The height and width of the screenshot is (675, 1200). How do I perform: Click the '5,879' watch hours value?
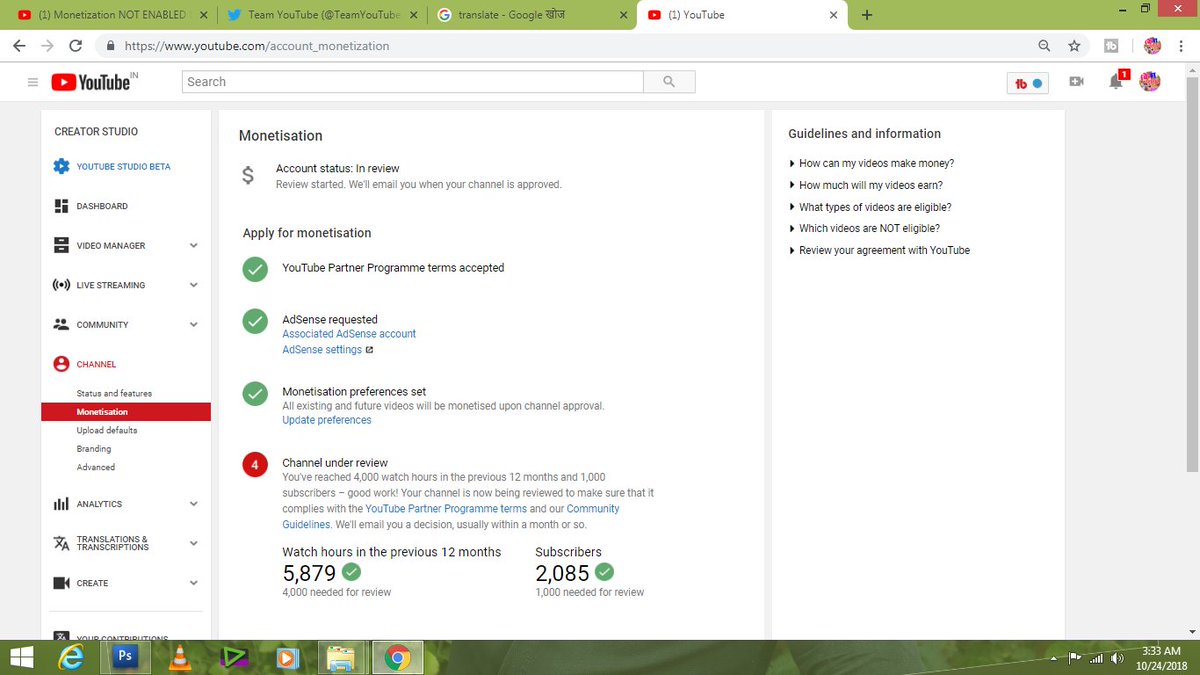(309, 573)
